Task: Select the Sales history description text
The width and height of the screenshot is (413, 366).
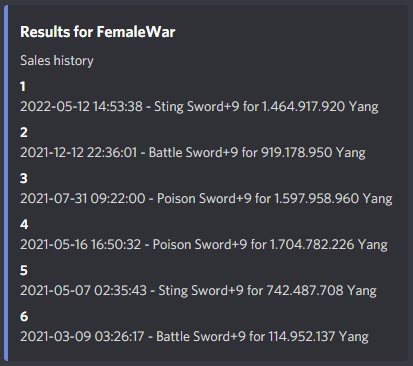Action: (x=57, y=61)
